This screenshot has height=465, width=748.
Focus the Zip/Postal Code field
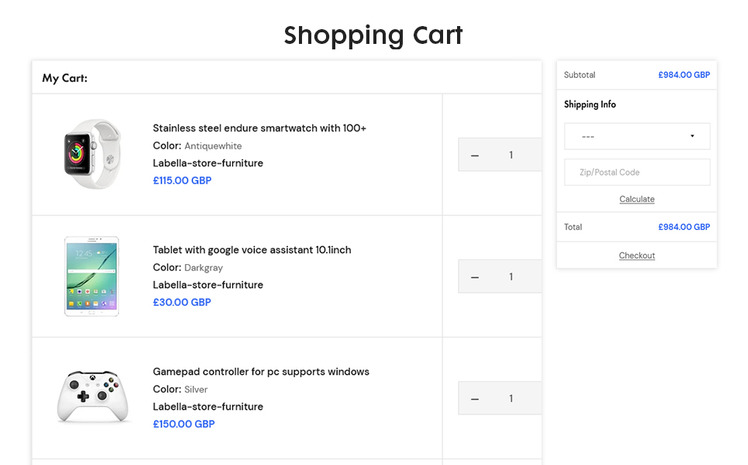637,172
